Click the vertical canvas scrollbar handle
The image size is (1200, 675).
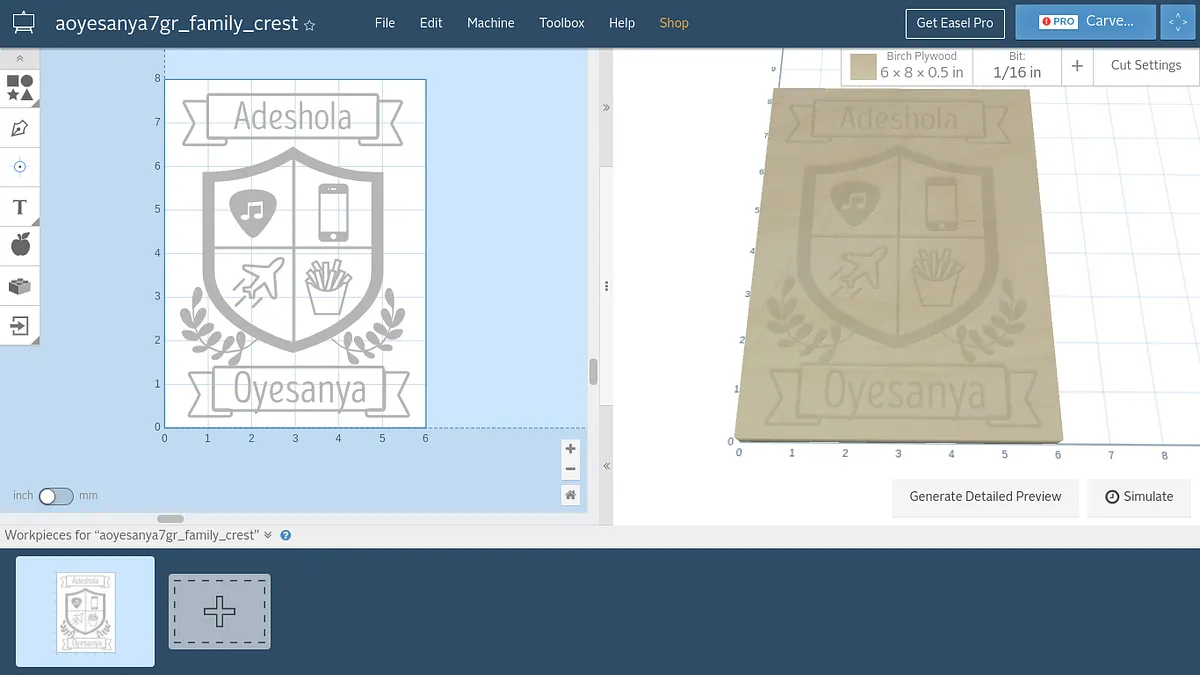pos(593,371)
